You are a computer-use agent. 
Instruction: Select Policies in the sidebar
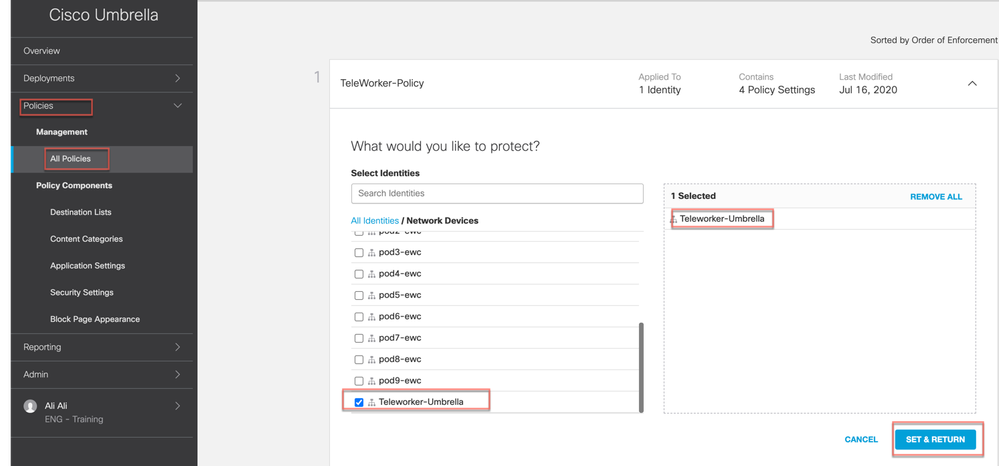tap(38, 106)
